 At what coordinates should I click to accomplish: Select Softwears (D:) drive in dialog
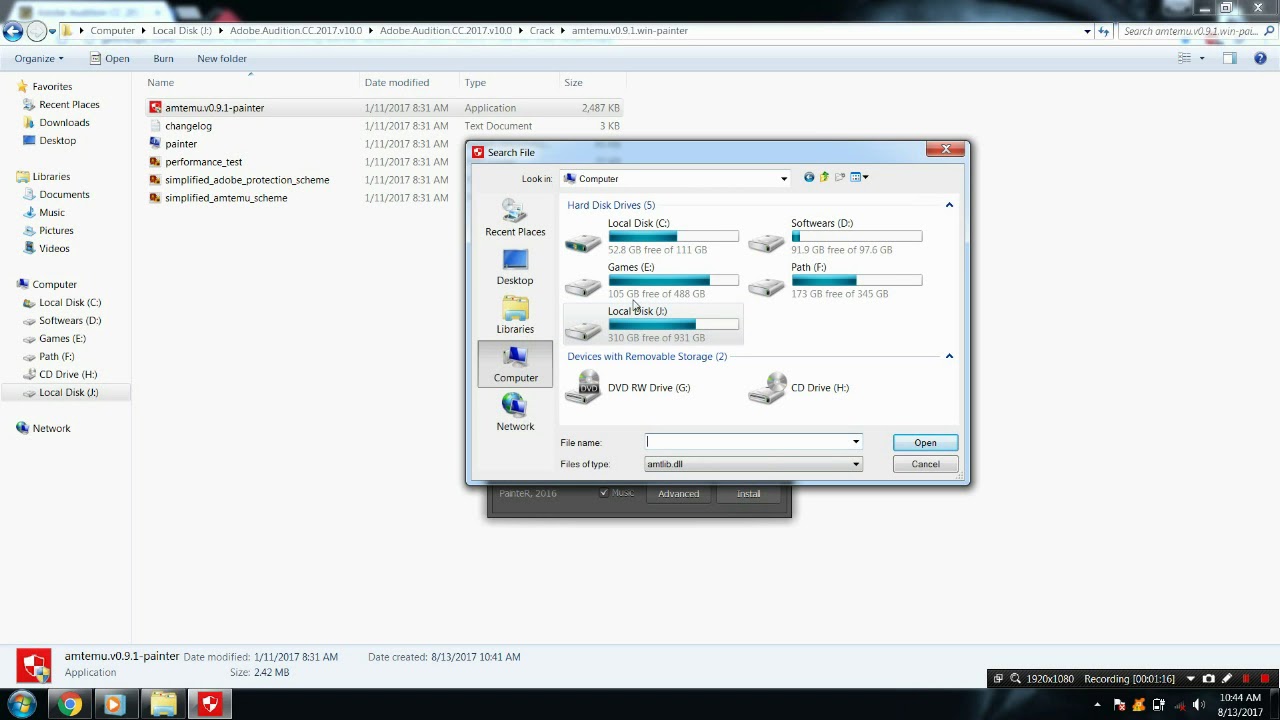pyautogui.click(x=835, y=236)
